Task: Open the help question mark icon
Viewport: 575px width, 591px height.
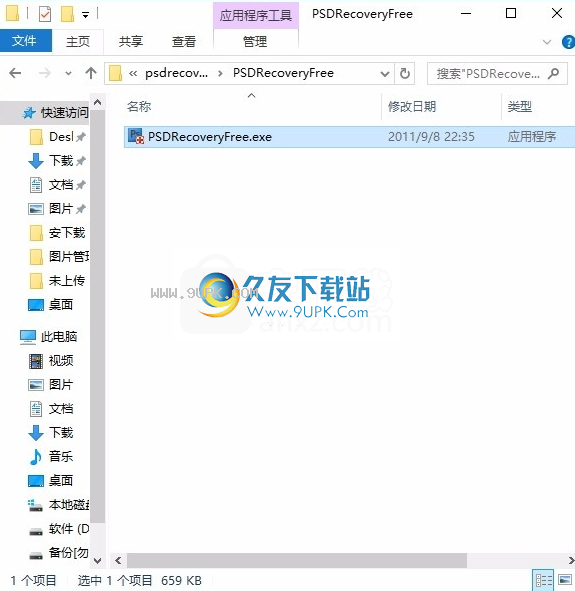Action: coord(568,42)
